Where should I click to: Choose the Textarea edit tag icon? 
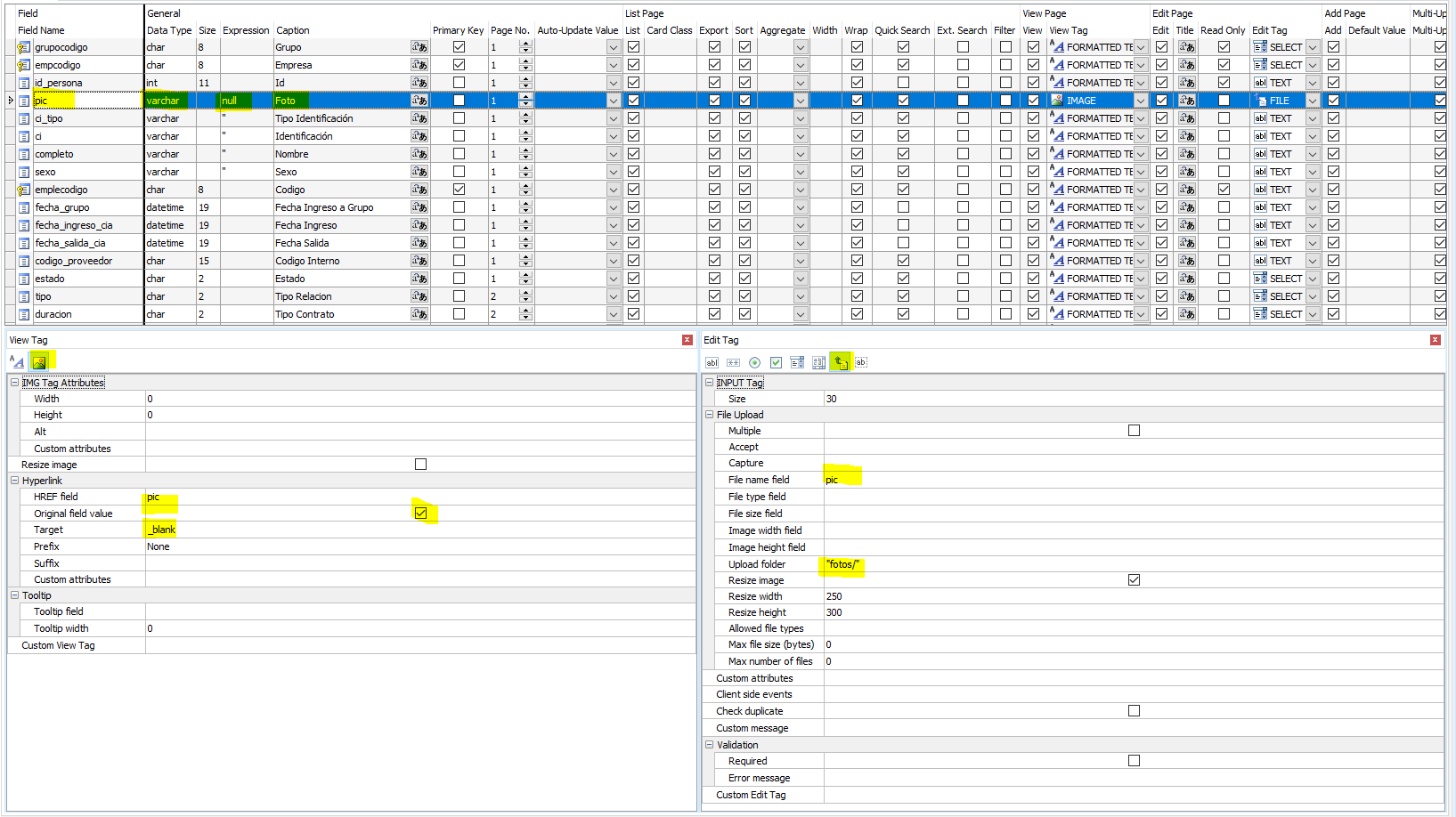(x=818, y=362)
